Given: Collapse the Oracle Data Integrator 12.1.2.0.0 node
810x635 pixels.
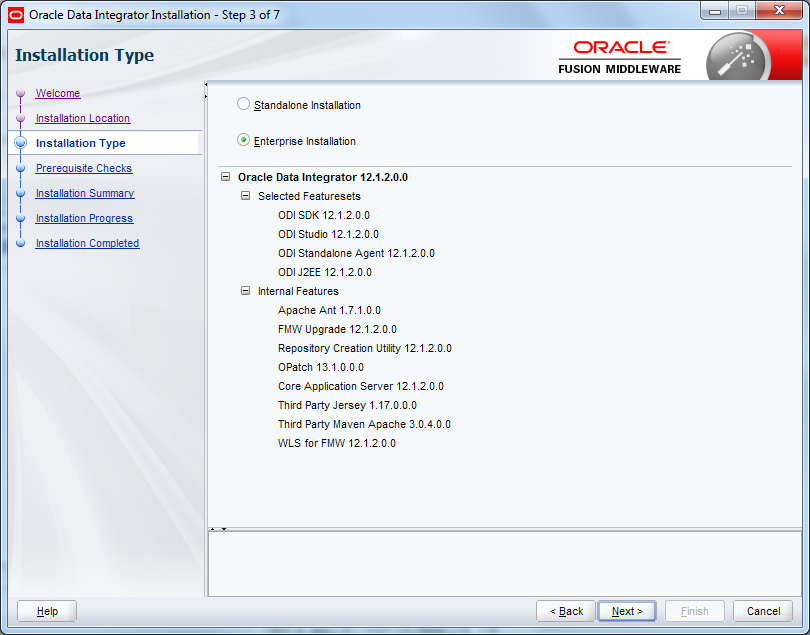Looking at the screenshot, I should click(x=225, y=177).
